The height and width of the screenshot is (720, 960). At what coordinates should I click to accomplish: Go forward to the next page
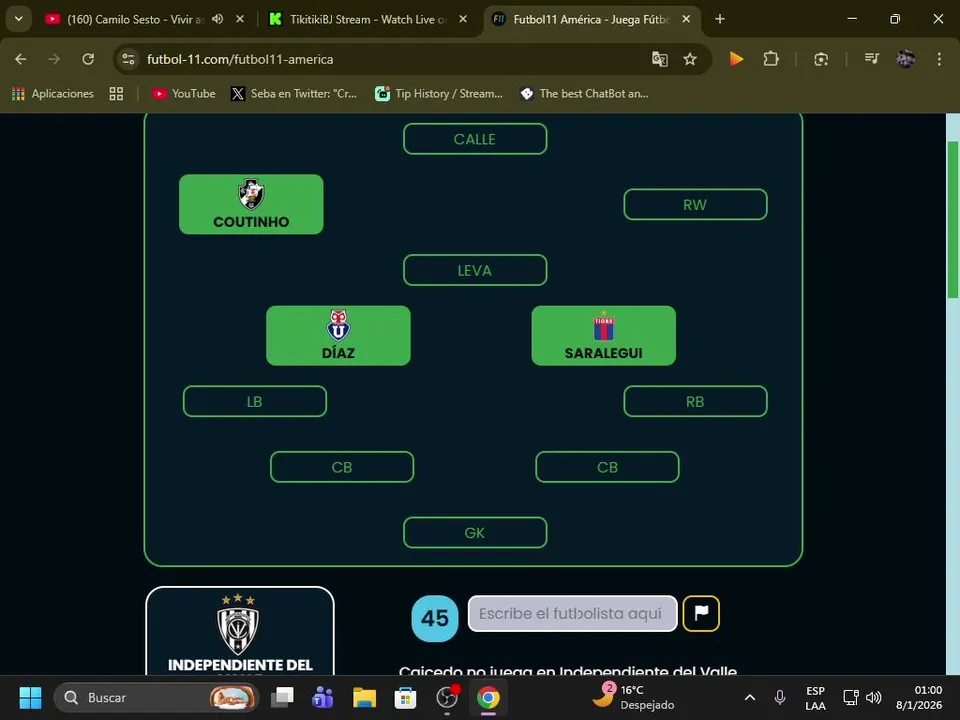click(54, 59)
